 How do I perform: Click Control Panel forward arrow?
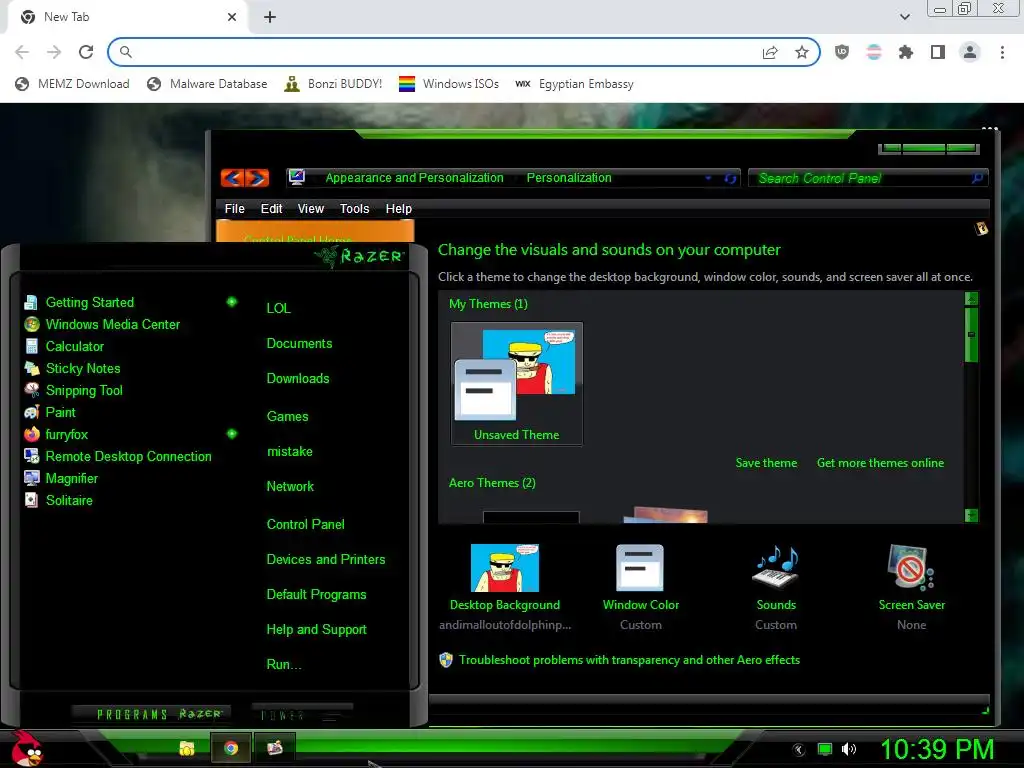pos(257,178)
